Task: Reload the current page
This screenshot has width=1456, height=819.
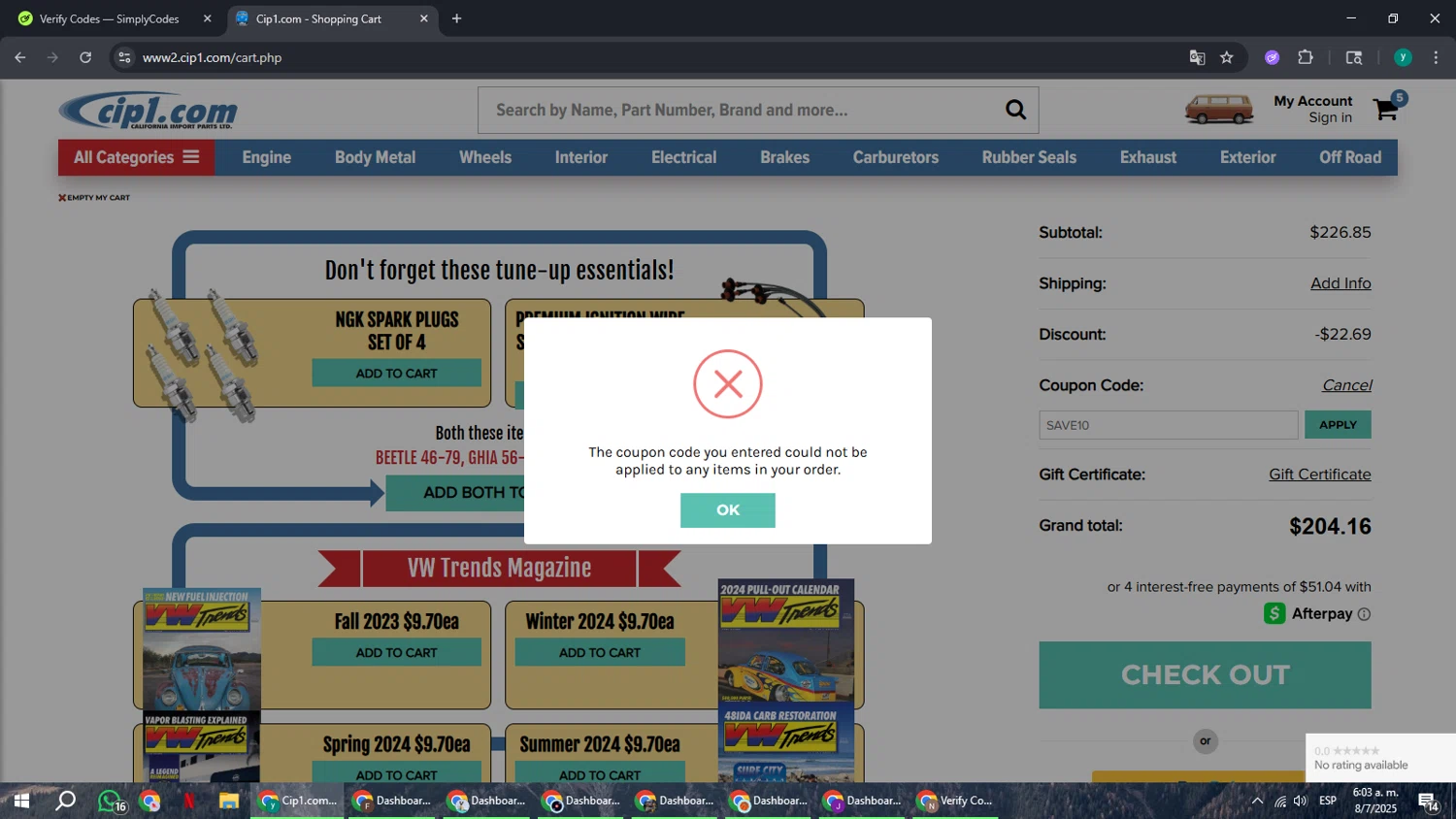Action: [x=85, y=57]
